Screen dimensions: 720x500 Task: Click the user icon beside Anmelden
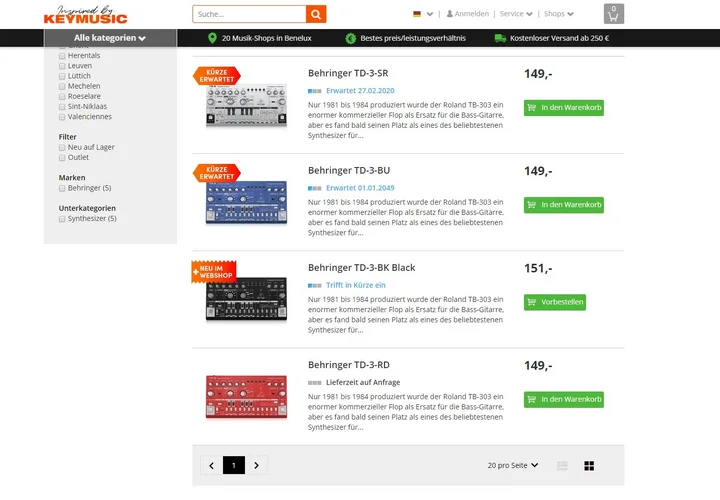(450, 14)
